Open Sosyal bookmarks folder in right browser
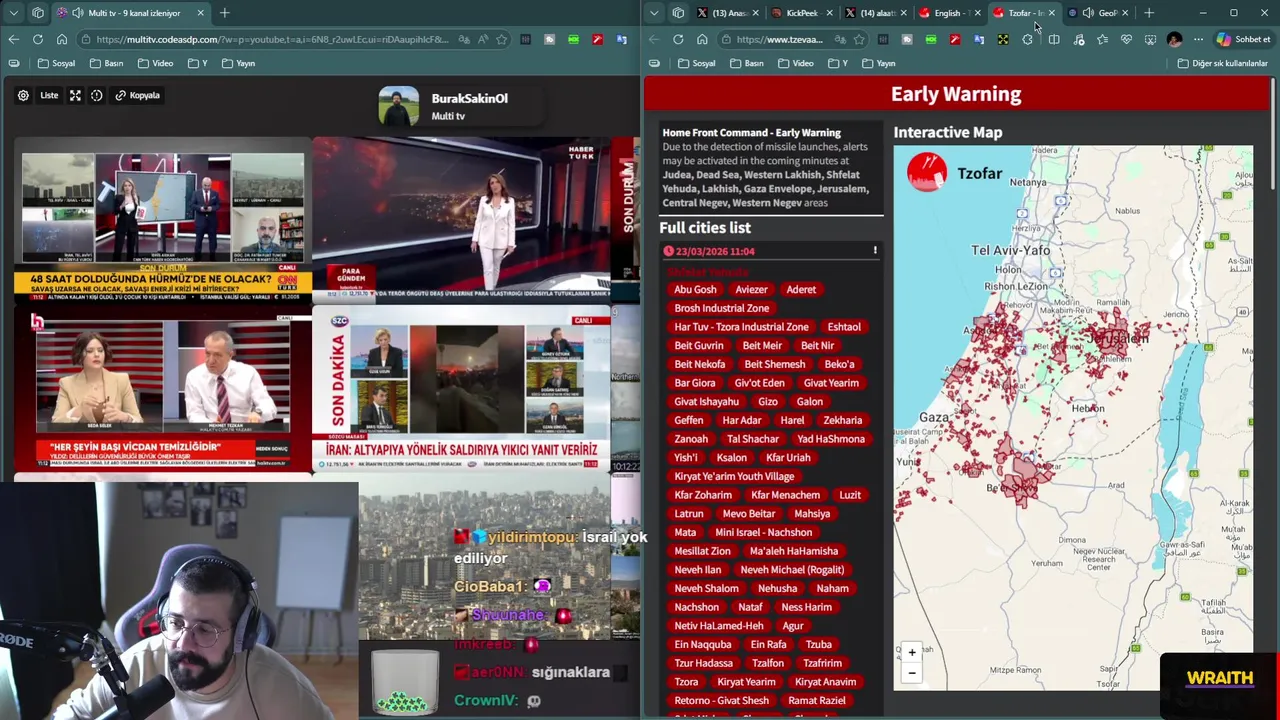 697,63
